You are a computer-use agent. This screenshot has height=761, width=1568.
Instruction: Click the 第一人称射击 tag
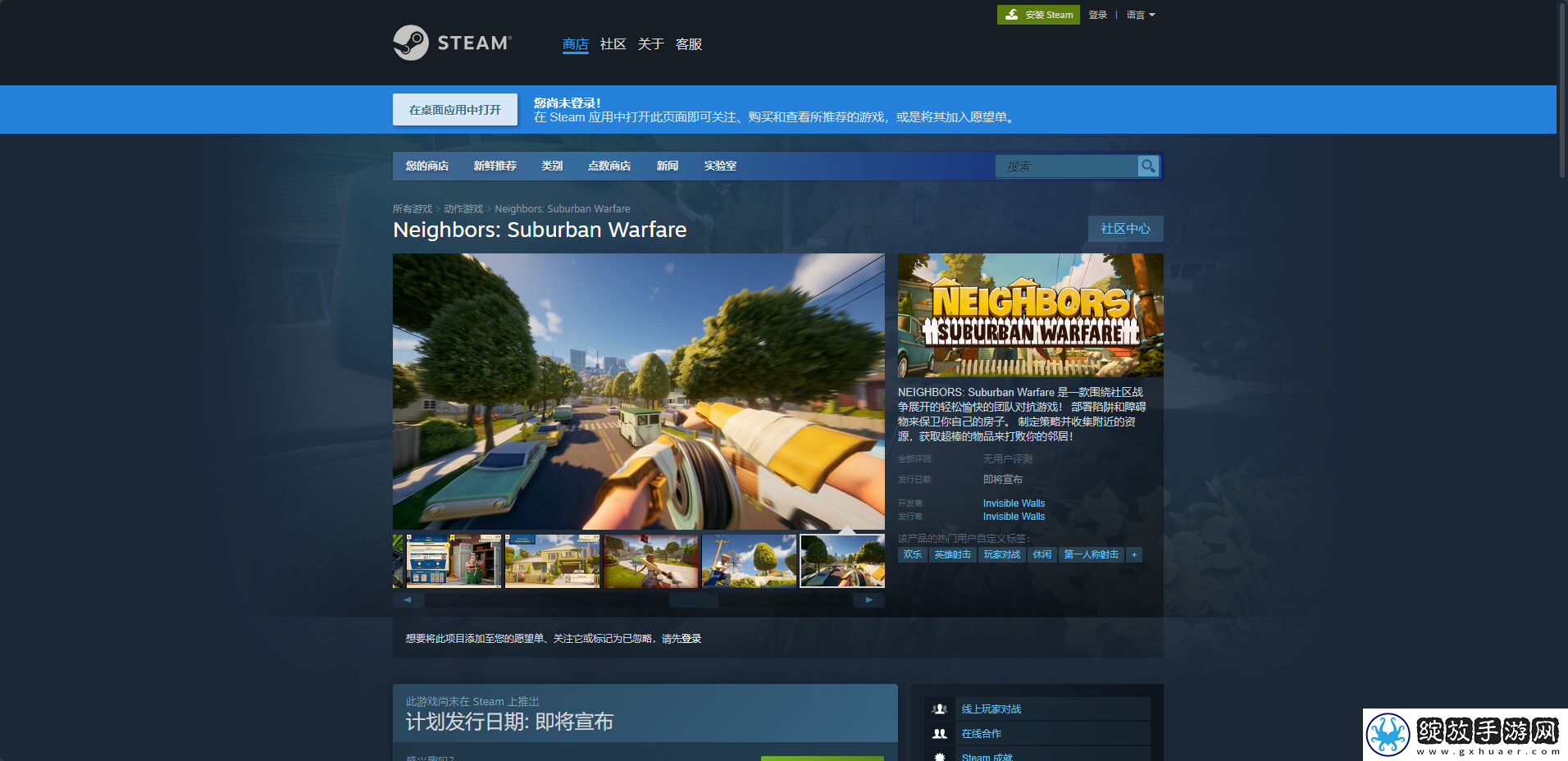[x=1092, y=555]
